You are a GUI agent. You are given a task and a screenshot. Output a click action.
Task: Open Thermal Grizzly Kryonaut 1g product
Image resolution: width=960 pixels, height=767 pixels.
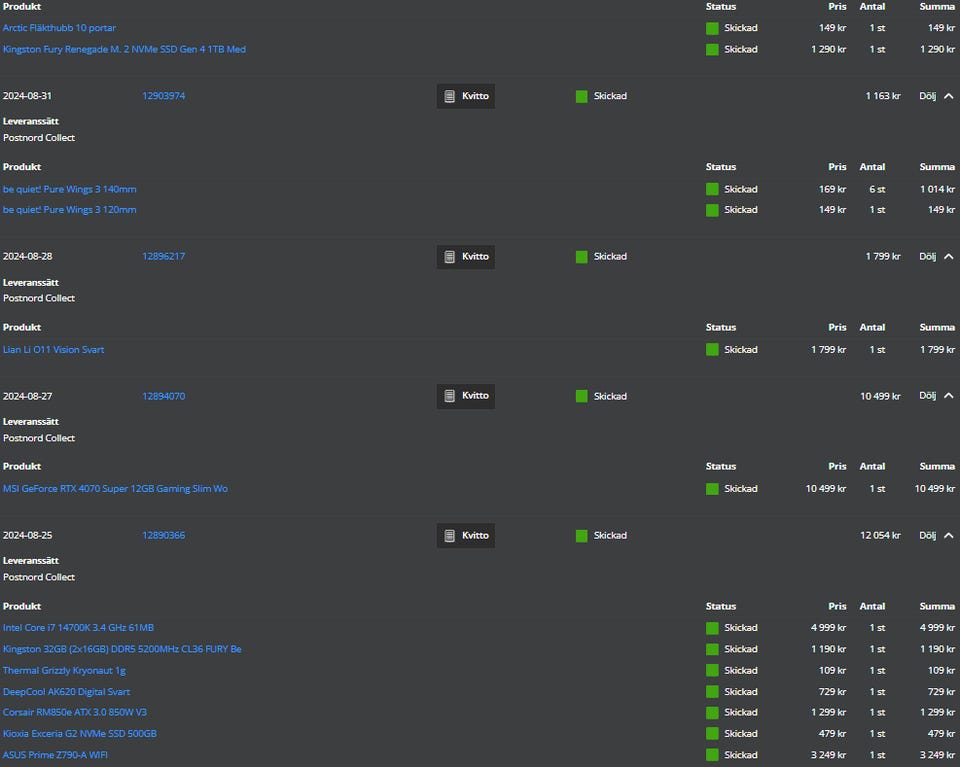tap(64, 671)
